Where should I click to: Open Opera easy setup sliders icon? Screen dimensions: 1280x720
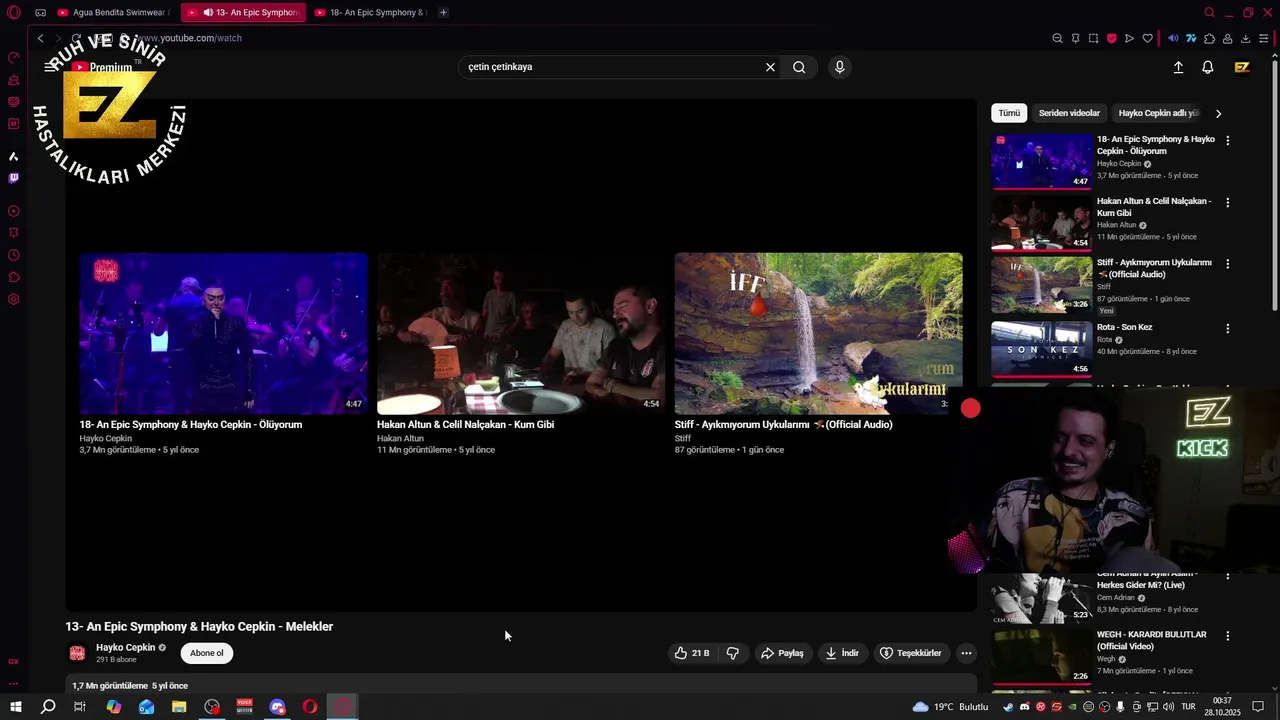pos(1264,38)
